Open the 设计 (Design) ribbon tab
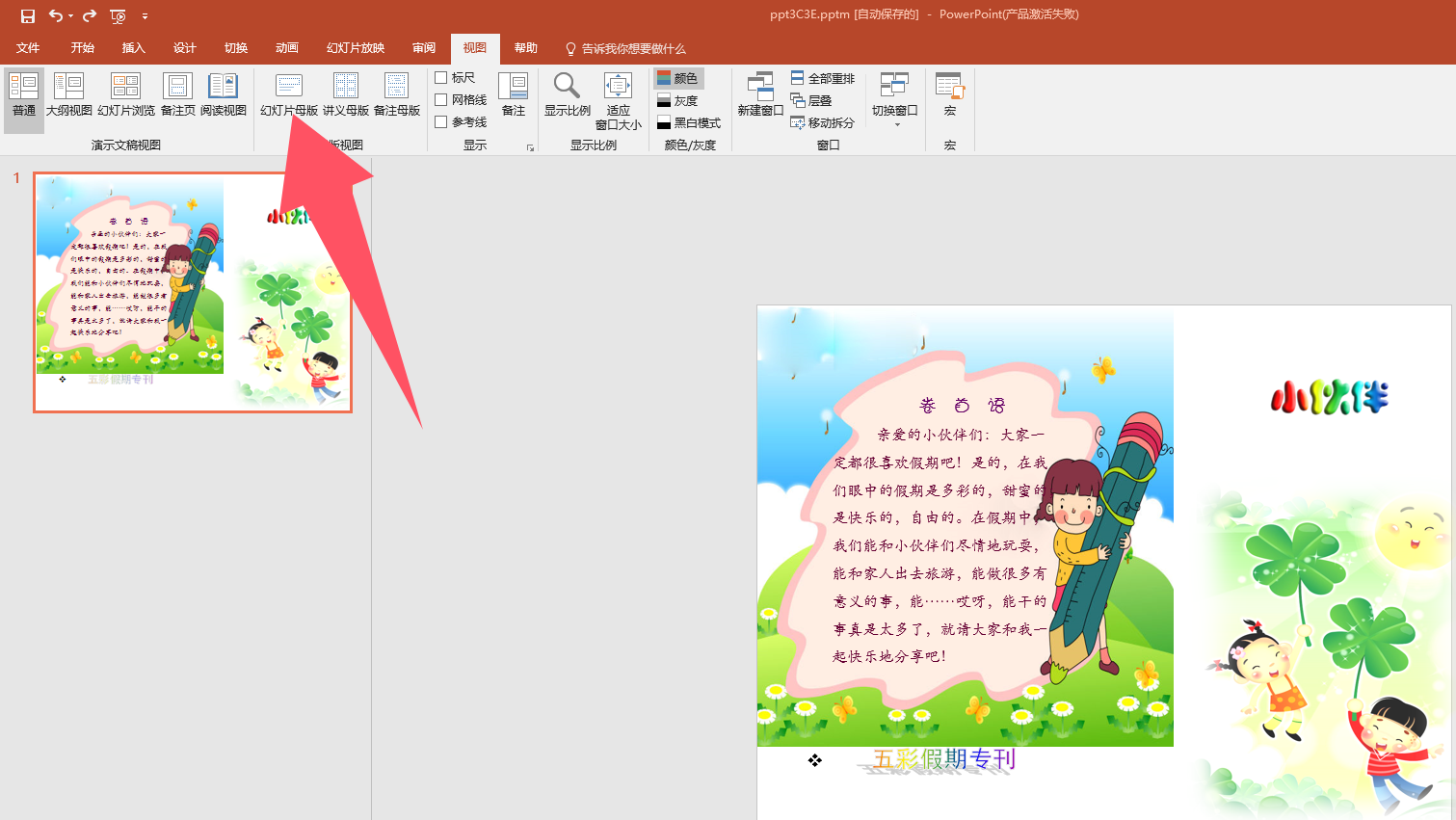 [184, 48]
